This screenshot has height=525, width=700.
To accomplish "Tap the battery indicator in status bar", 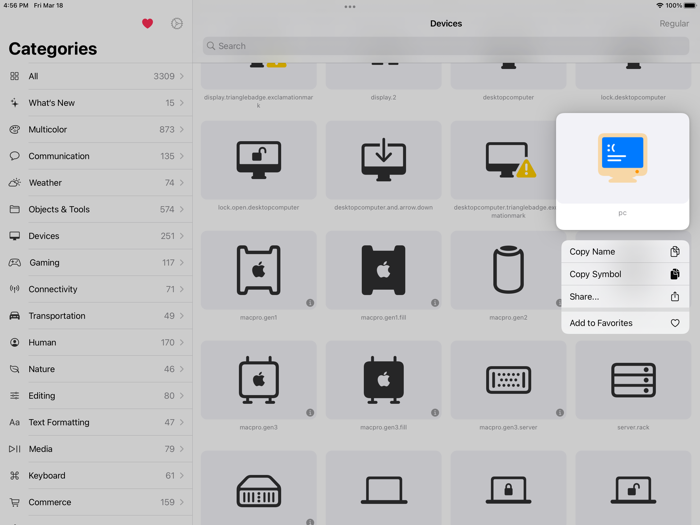I will click(690, 5).
